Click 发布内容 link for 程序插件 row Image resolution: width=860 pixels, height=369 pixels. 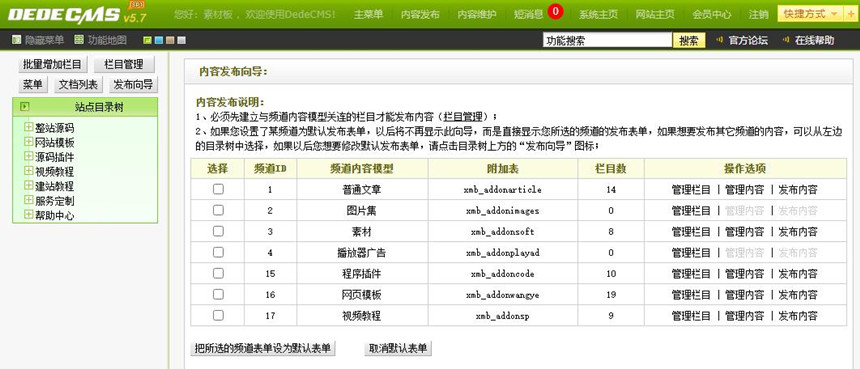[798, 273]
